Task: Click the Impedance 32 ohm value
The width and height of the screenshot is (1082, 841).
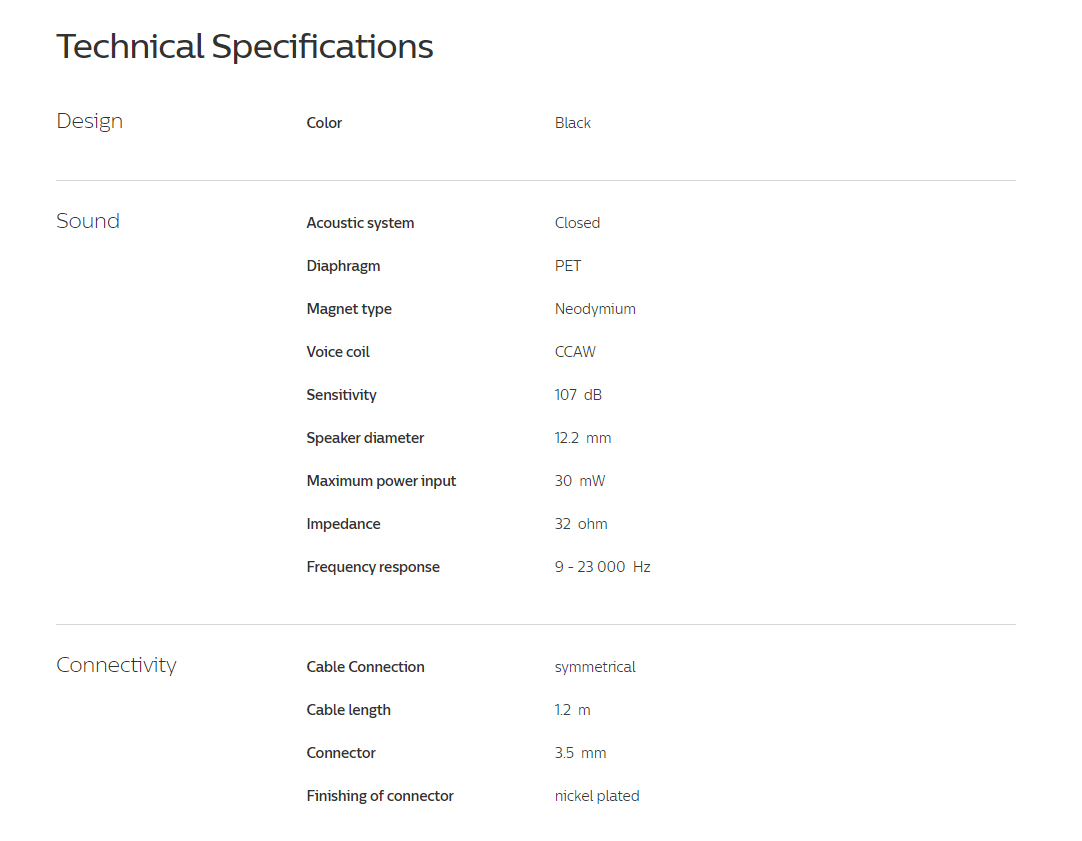Action: (581, 524)
